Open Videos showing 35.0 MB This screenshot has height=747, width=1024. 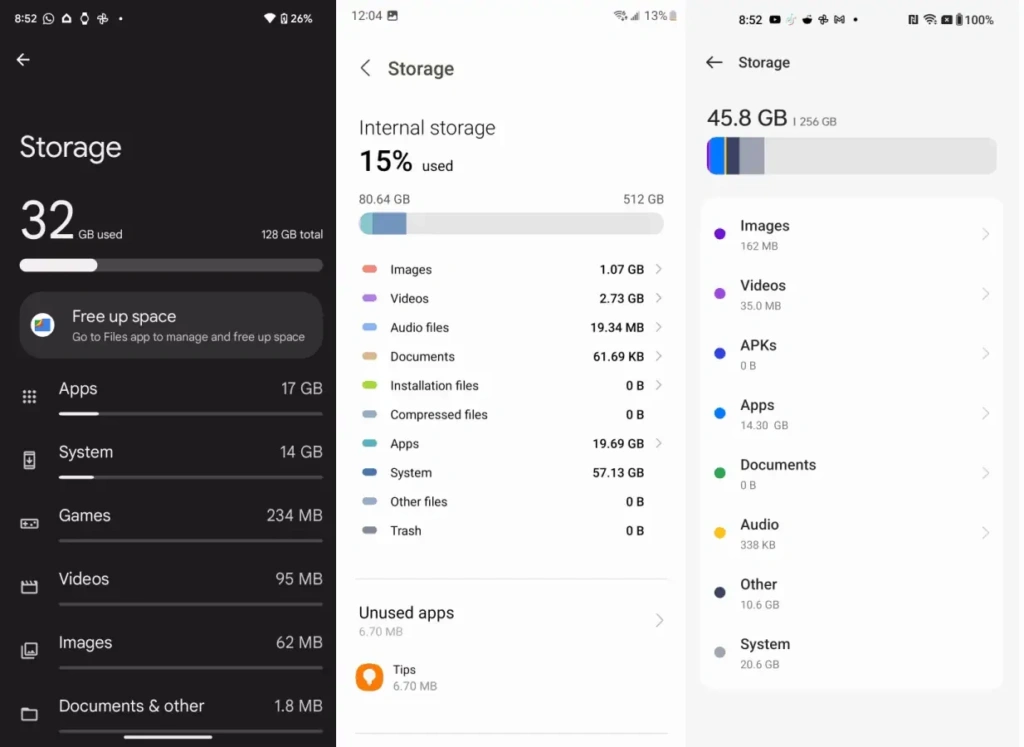[x=852, y=294]
